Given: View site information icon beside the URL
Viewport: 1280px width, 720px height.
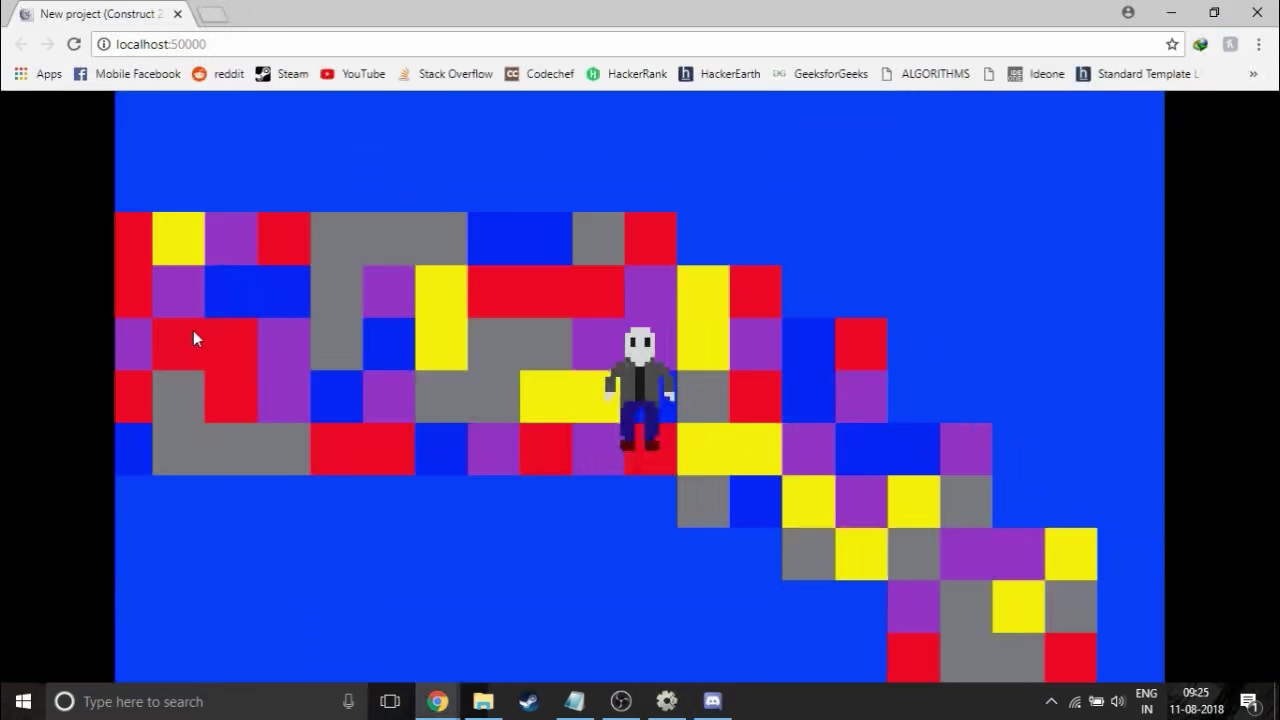Looking at the screenshot, I should (x=103, y=44).
